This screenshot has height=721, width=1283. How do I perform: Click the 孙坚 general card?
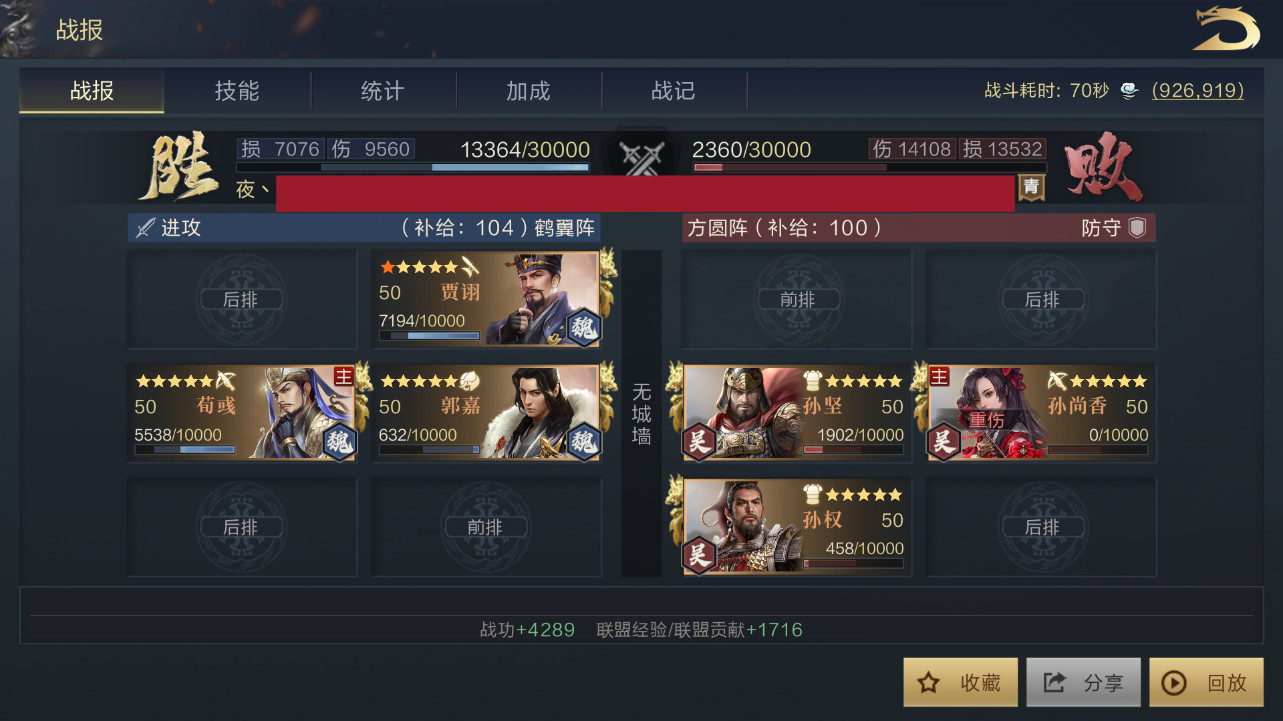796,412
